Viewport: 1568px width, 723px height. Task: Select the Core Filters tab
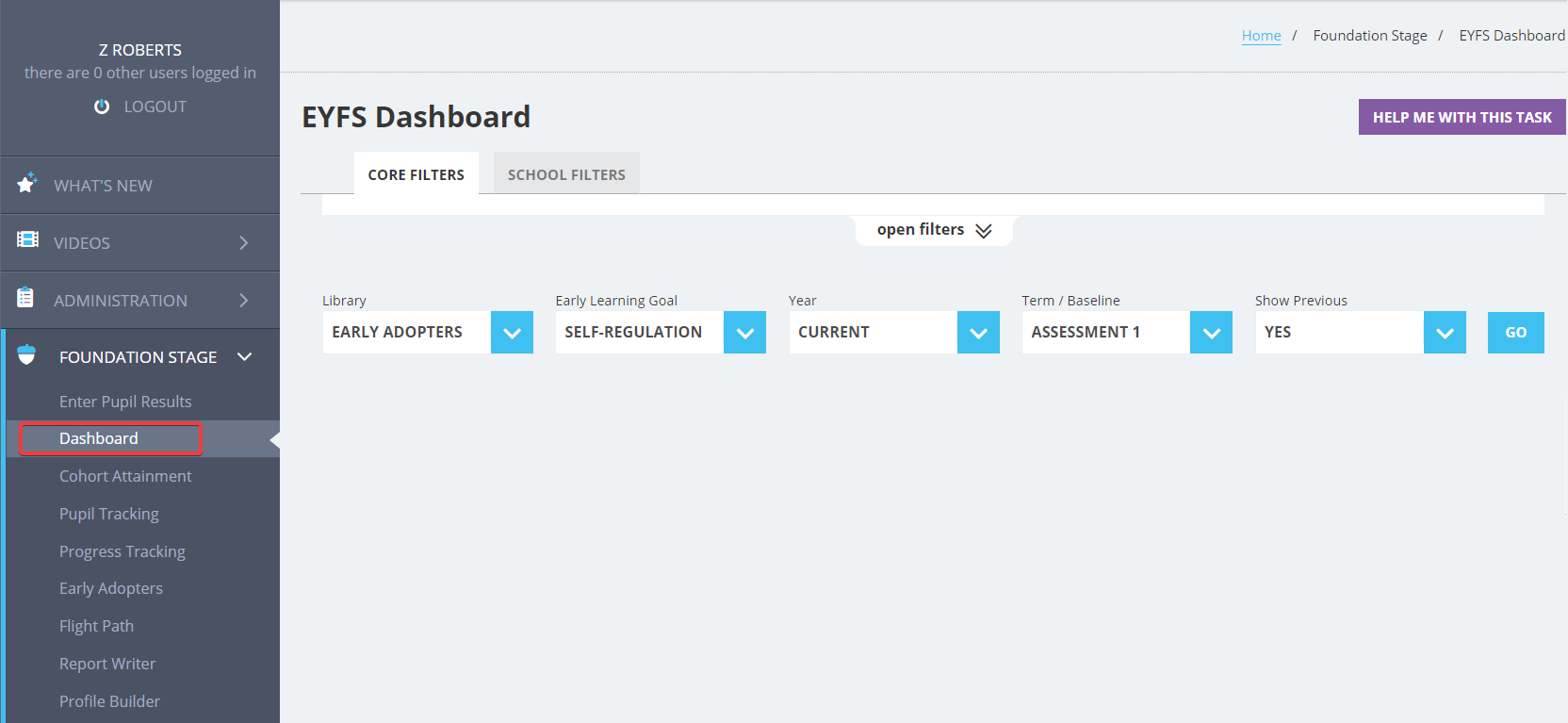pos(416,173)
